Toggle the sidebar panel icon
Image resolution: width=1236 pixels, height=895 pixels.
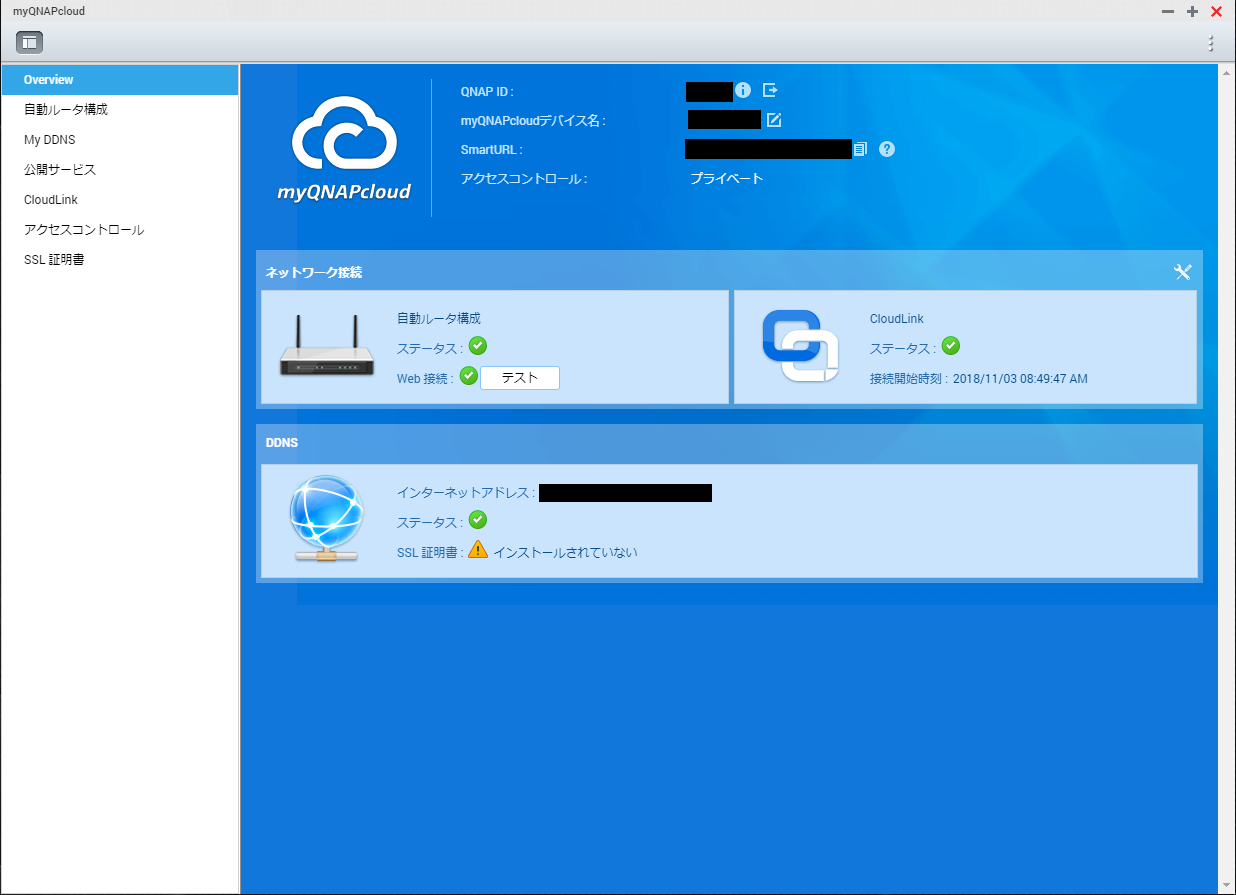click(29, 42)
